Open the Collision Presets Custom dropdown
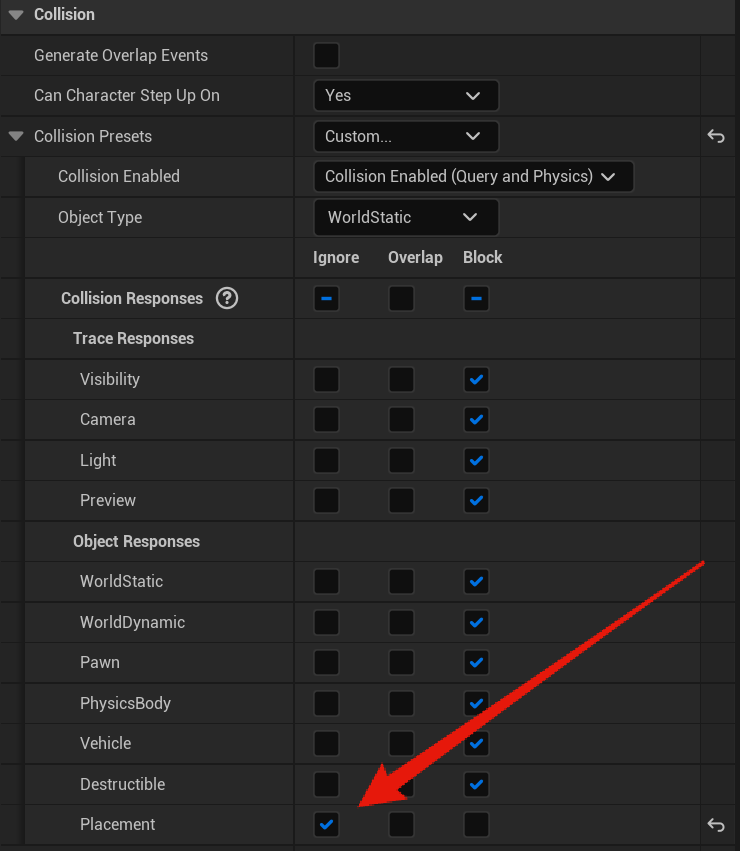Viewport: 740px width, 851px height. pyautogui.click(x=405, y=136)
